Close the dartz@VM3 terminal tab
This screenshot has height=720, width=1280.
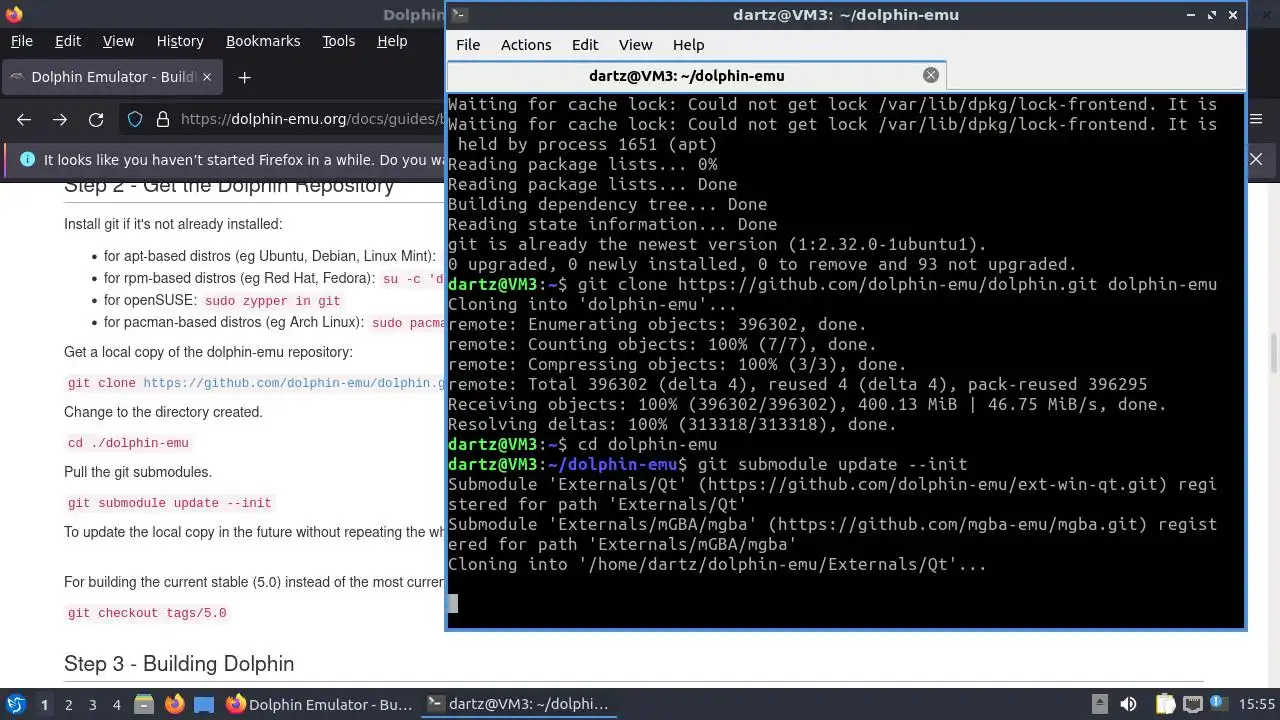pyautogui.click(x=931, y=75)
